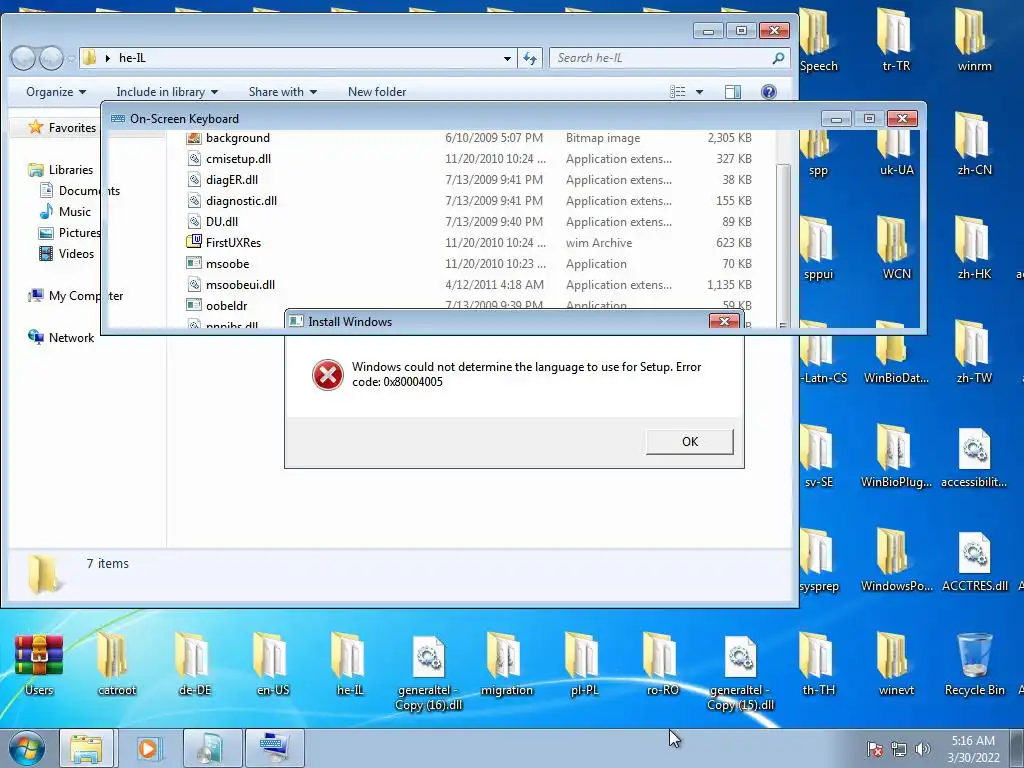Open Windows Explorer from the taskbar
Screen dimensions: 1024x768
[86, 748]
